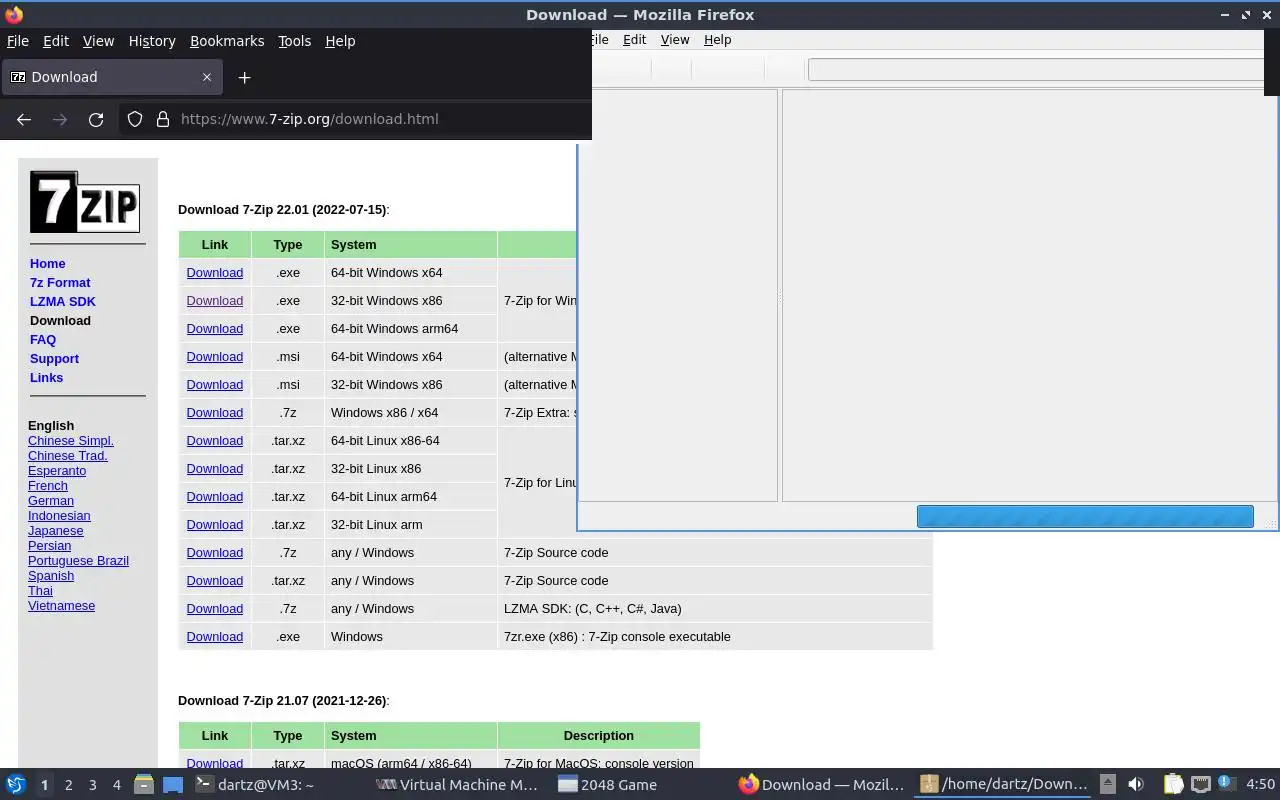View site security via padlock icon

[x=163, y=119]
